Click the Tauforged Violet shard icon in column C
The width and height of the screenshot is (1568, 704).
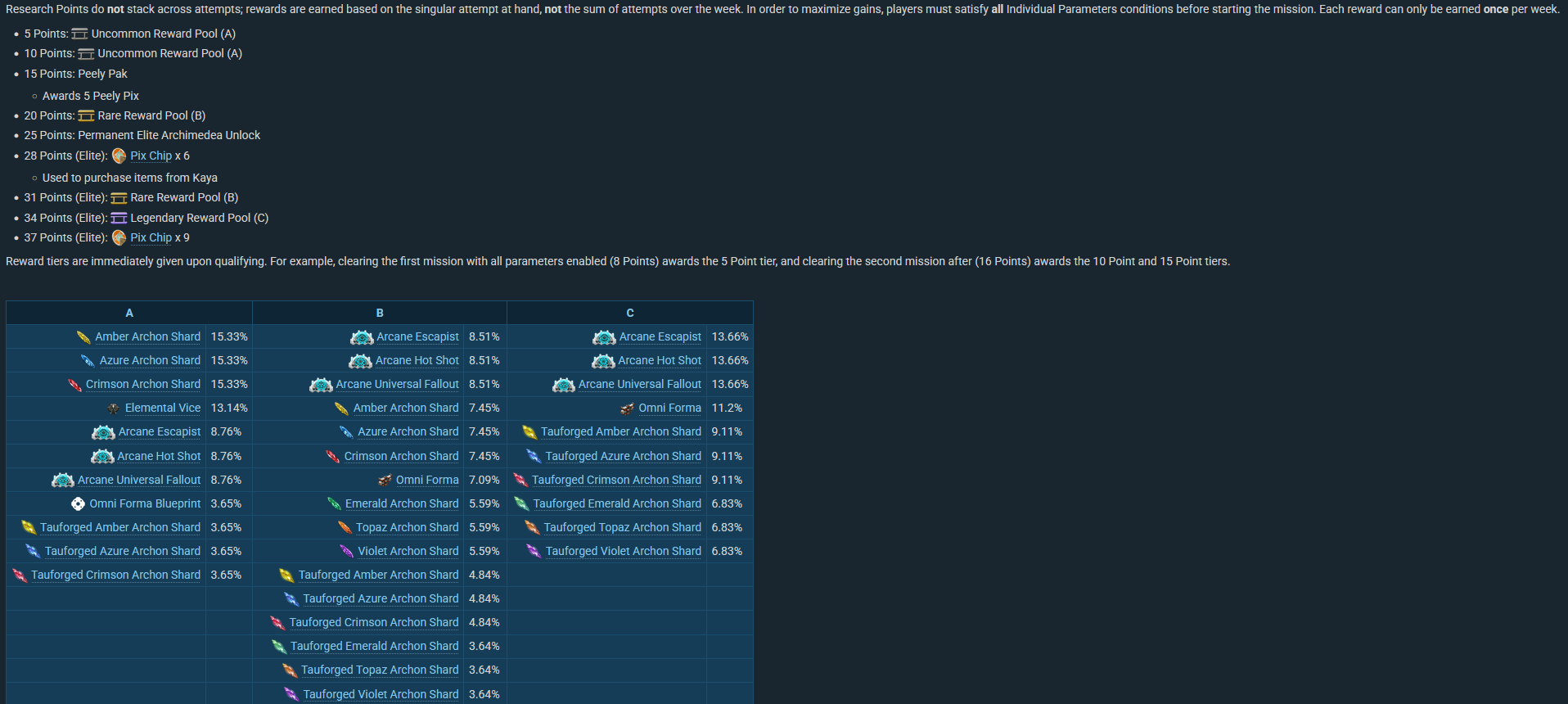(x=534, y=552)
